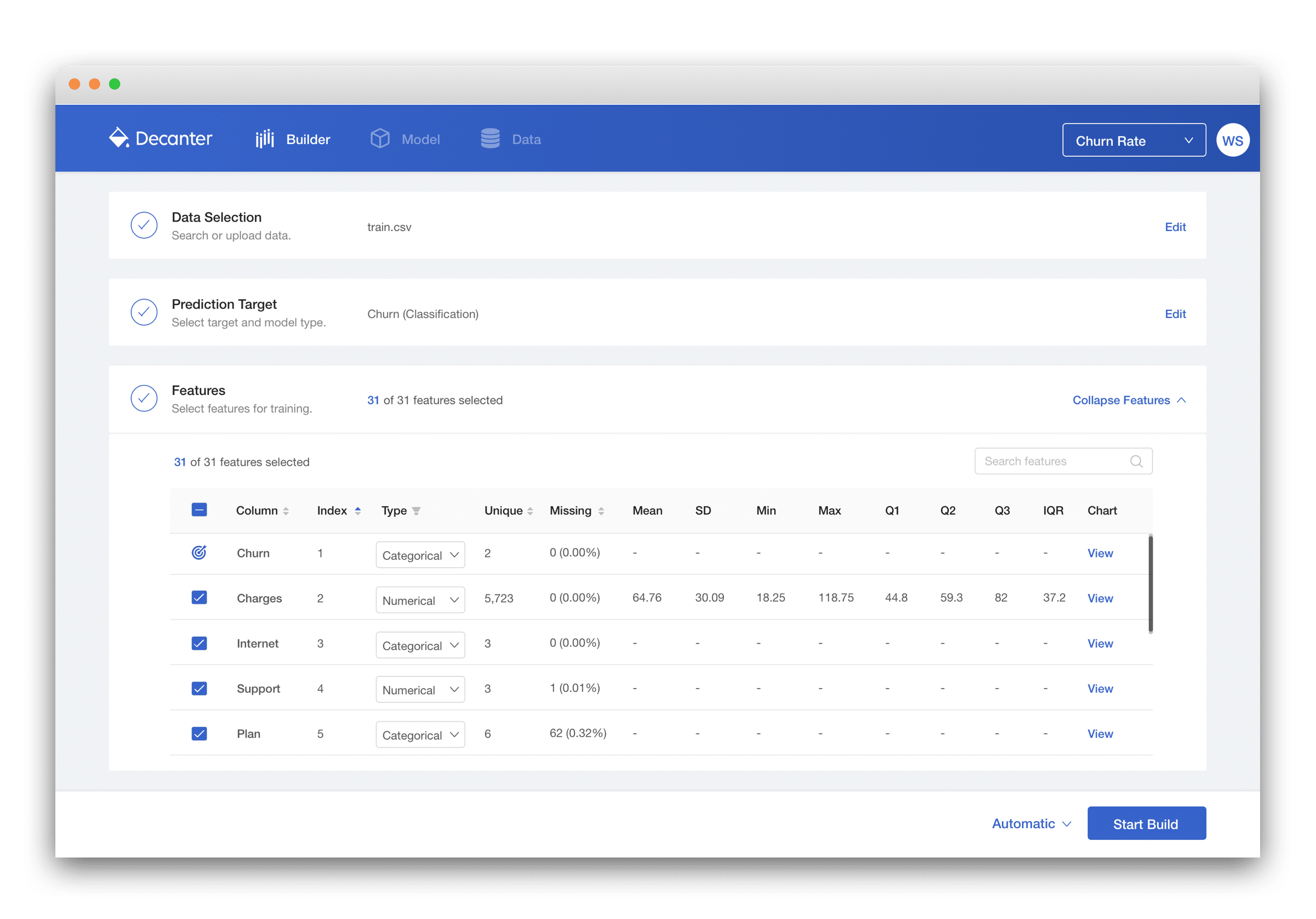Click the Features step checkmark circle
The image size is (1316, 919).
[144, 398]
